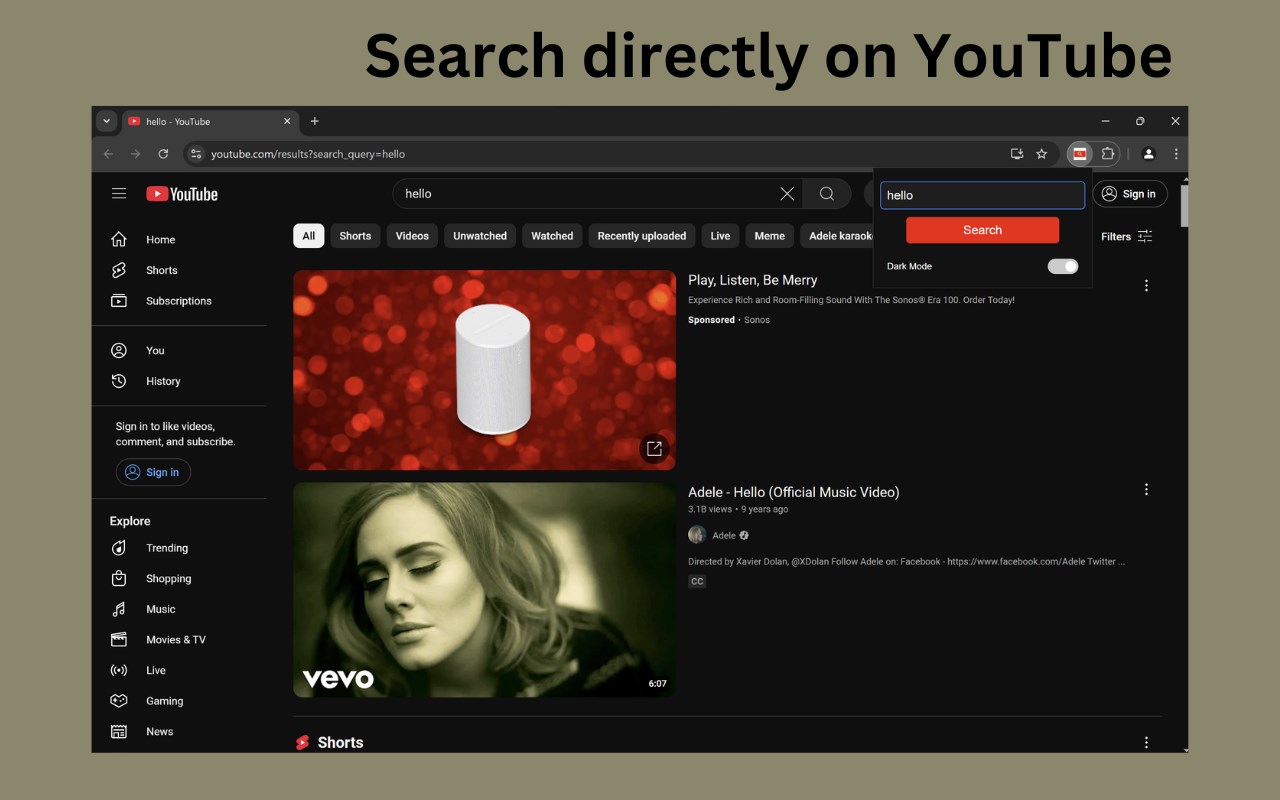
Task: Open Adele - Hello (Official Music Video) title
Action: pyautogui.click(x=793, y=492)
